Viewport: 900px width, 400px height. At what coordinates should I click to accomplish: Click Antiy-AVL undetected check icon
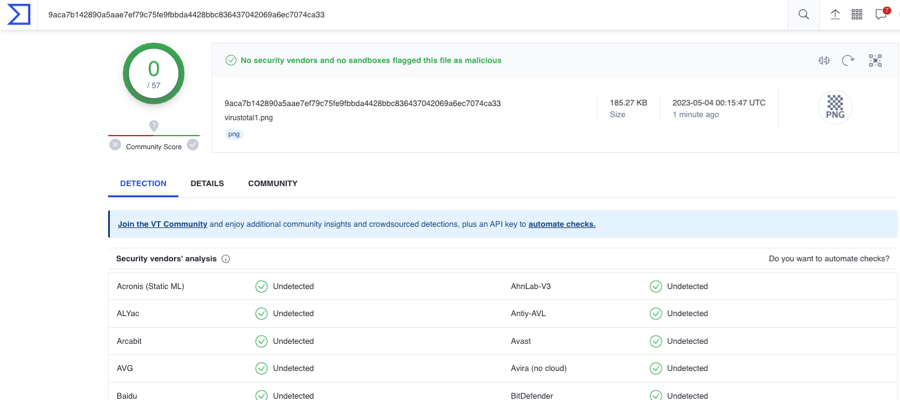pos(655,313)
